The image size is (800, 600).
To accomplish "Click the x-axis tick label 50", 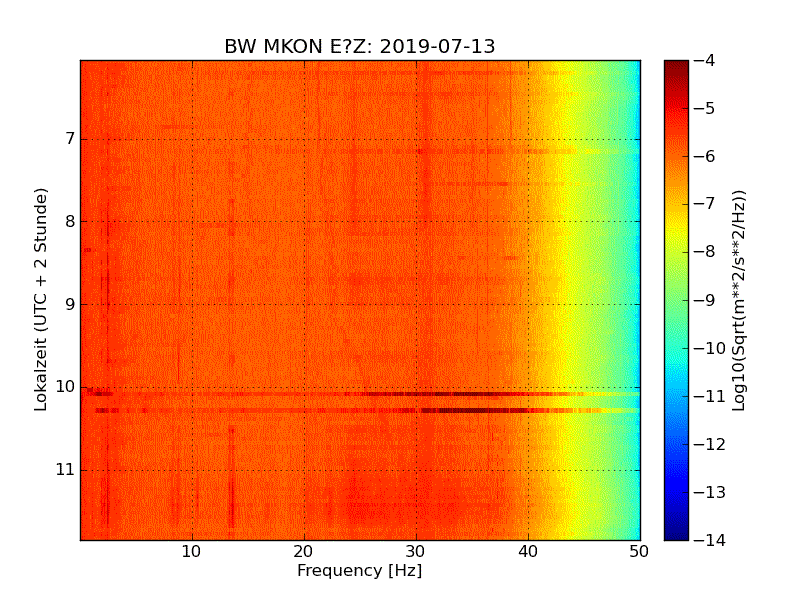I will pos(639,552).
